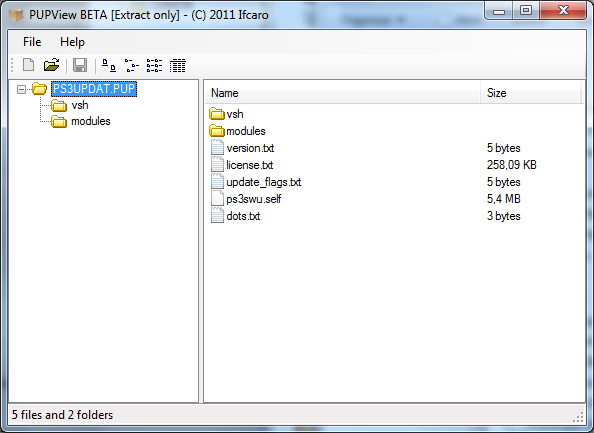Click the PS3UPDAT.PUP root folder icon

click(x=39, y=89)
